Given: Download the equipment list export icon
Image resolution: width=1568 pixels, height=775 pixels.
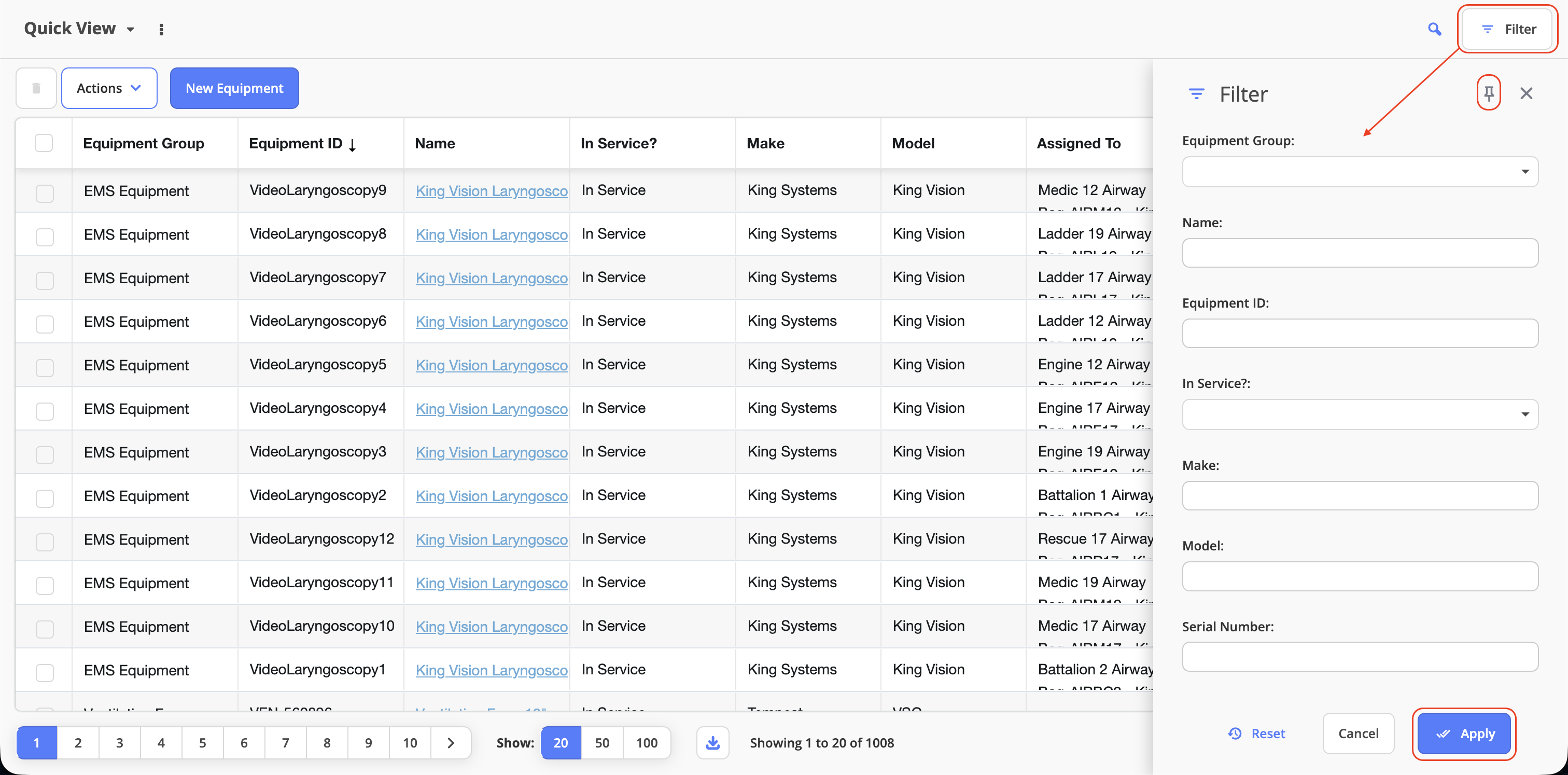Looking at the screenshot, I should (713, 743).
